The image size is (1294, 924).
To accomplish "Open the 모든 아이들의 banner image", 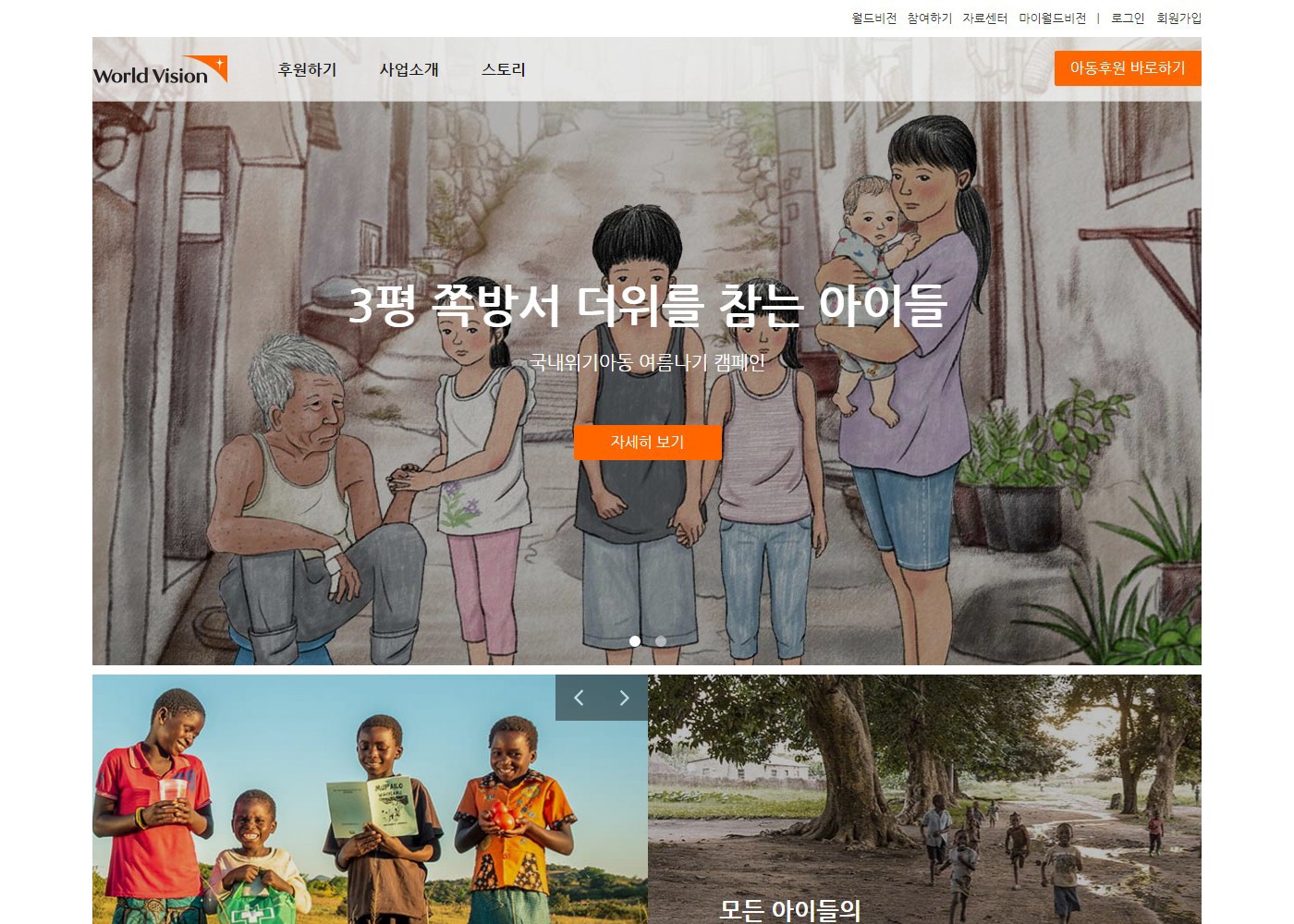I will [x=924, y=799].
